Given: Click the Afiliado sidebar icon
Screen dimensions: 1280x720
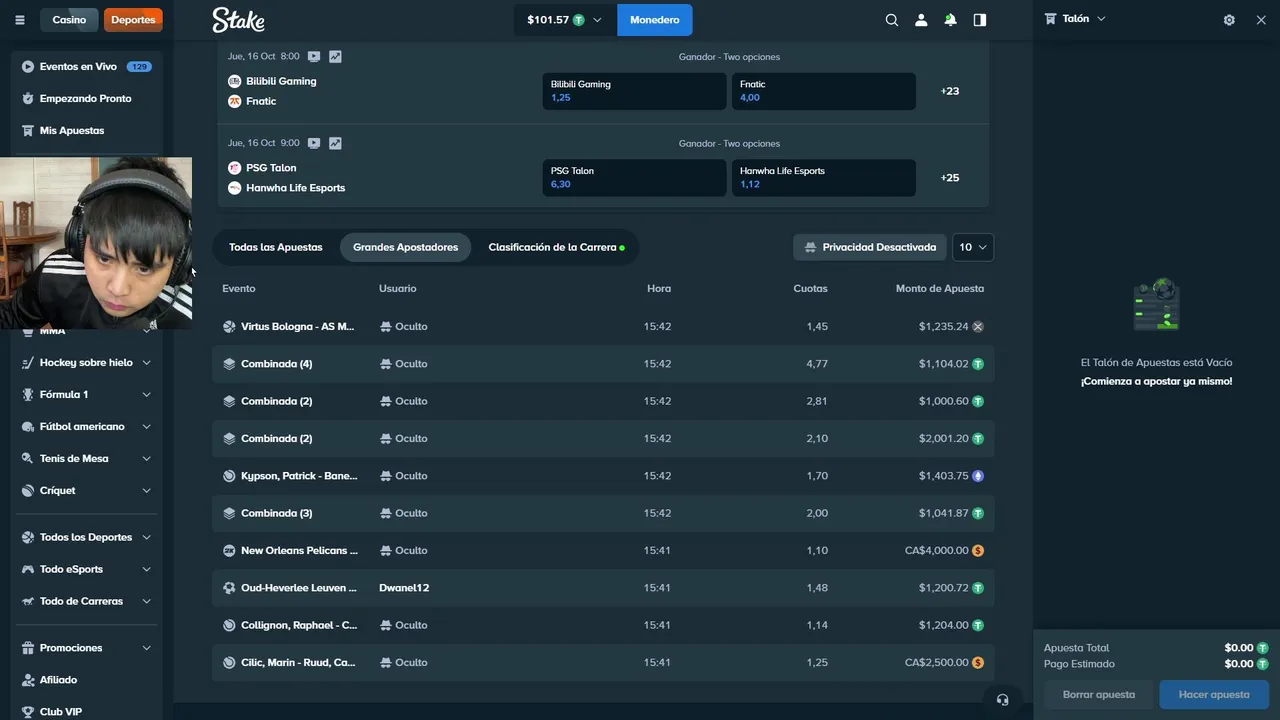Looking at the screenshot, I should click(28, 680).
